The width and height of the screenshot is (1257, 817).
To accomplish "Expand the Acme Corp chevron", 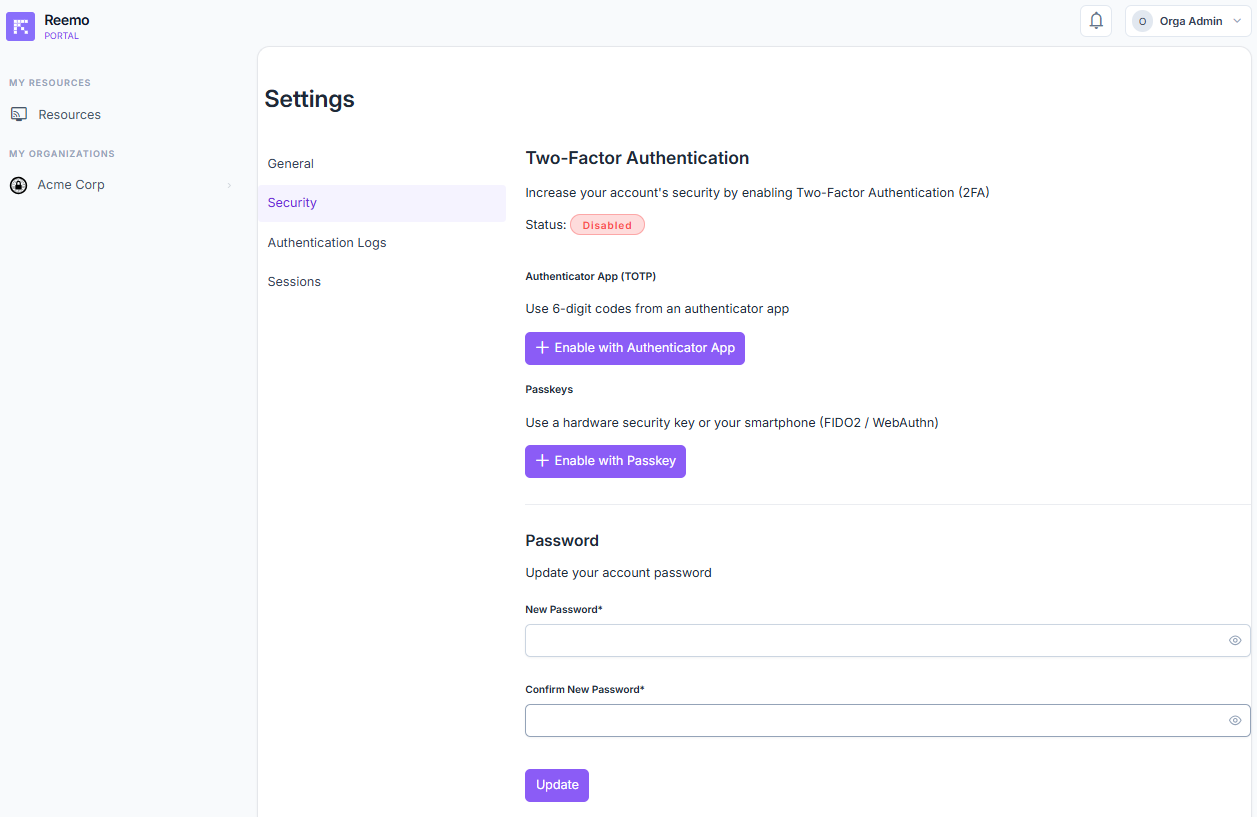I will point(229,185).
